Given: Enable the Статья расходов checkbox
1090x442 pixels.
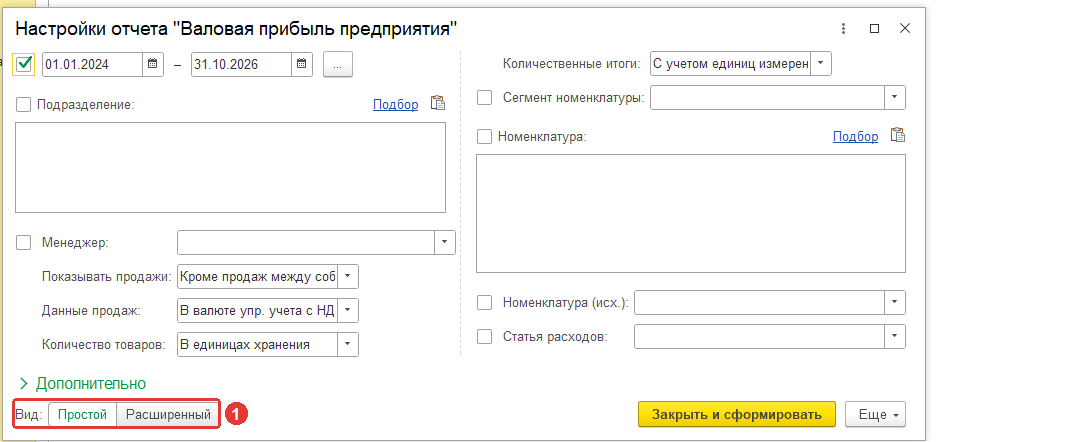Looking at the screenshot, I should click(x=485, y=336).
